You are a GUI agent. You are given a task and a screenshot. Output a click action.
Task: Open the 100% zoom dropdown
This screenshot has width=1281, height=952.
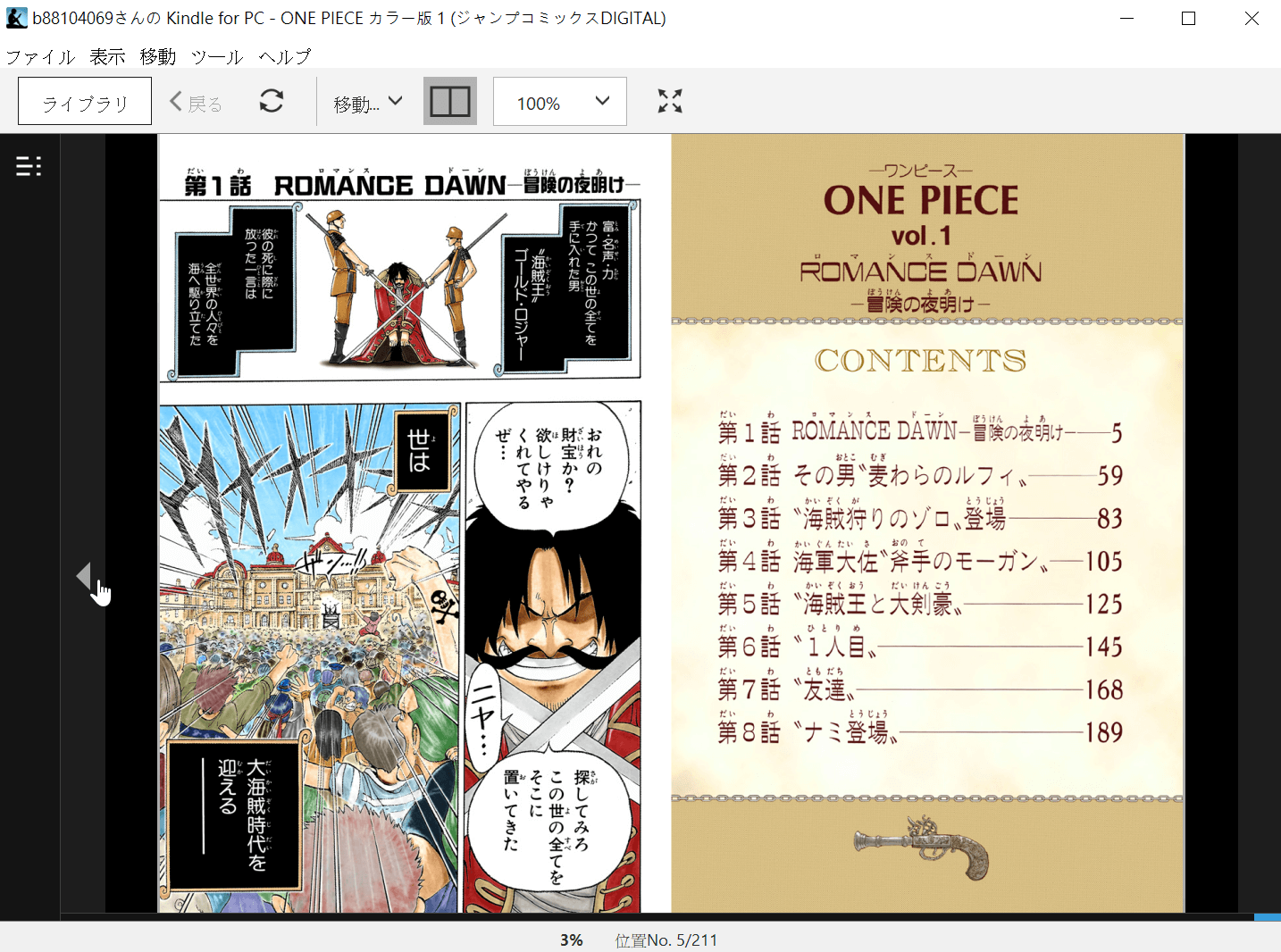(x=560, y=102)
